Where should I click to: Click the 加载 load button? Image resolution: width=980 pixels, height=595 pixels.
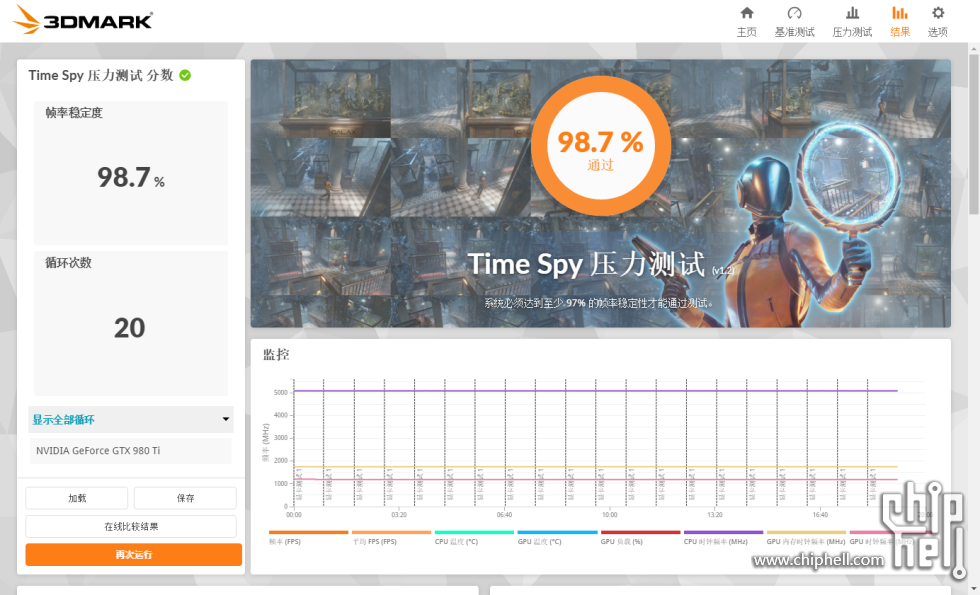pos(77,498)
